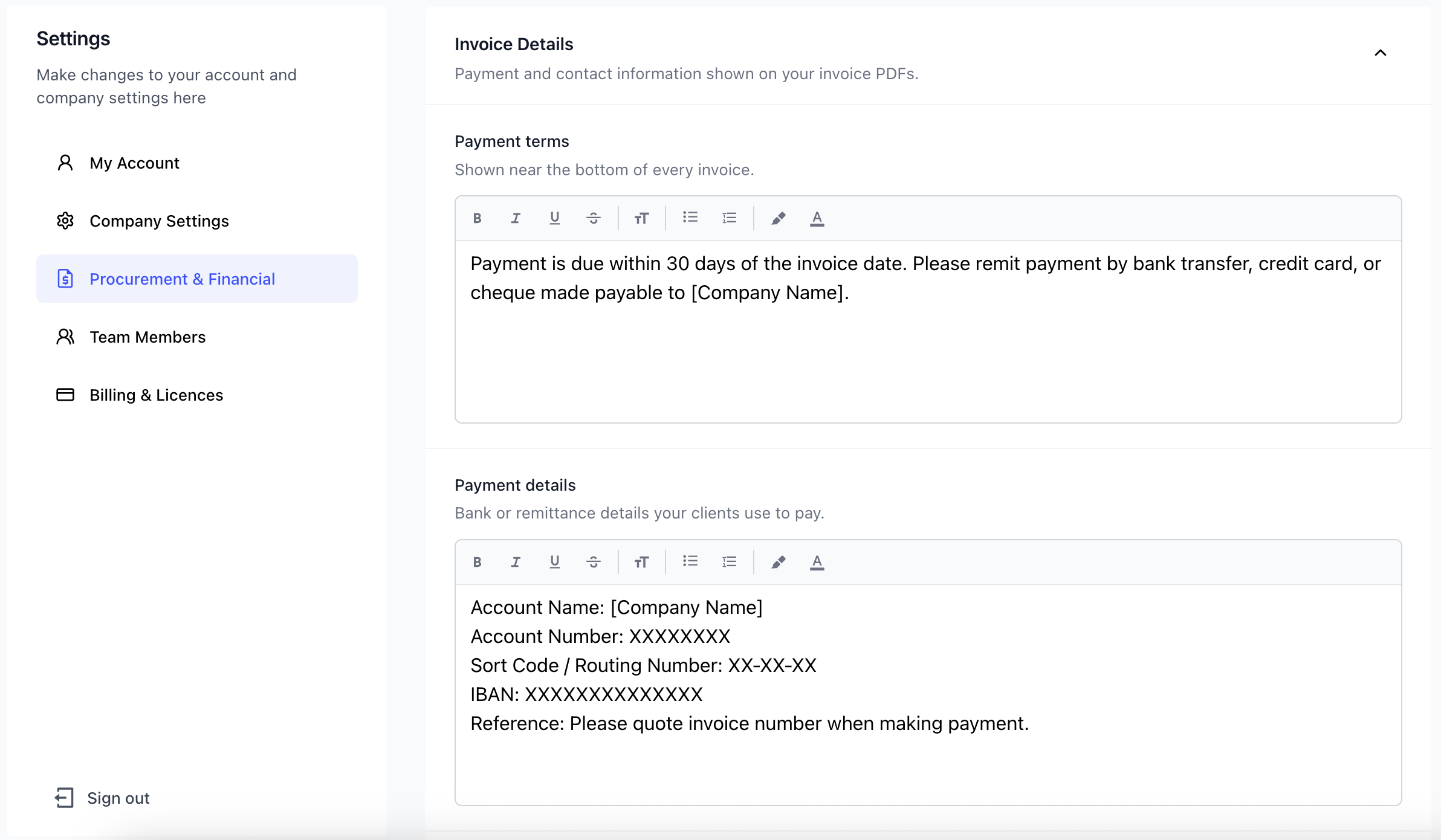Toggle bold in Payment terms editor
The image size is (1441, 840).
477,218
